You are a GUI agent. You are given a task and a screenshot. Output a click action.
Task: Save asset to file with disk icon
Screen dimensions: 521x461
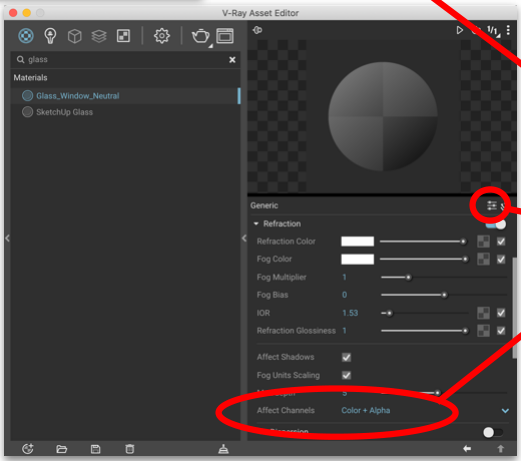pyautogui.click(x=95, y=449)
